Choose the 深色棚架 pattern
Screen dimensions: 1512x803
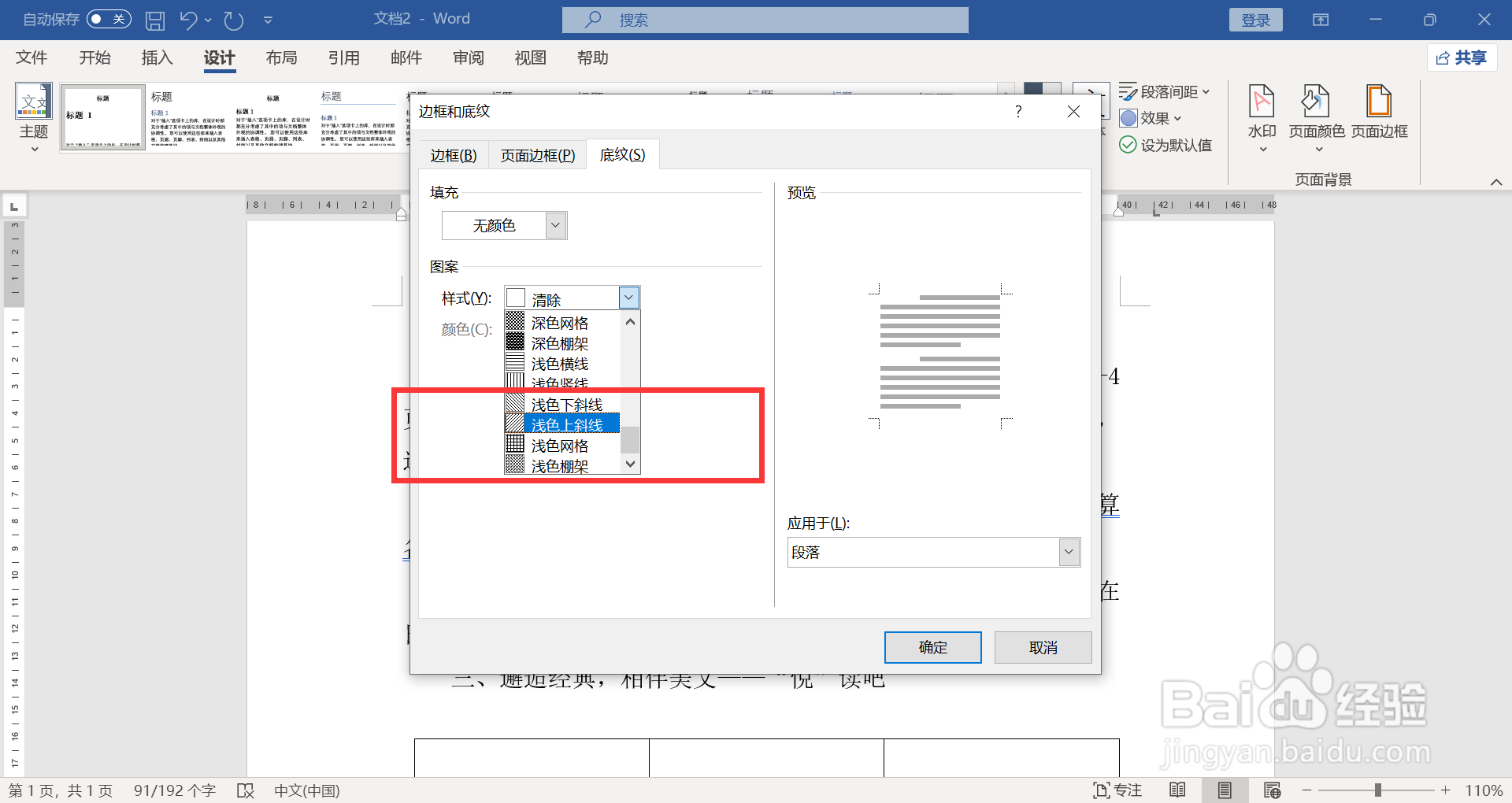click(561, 343)
